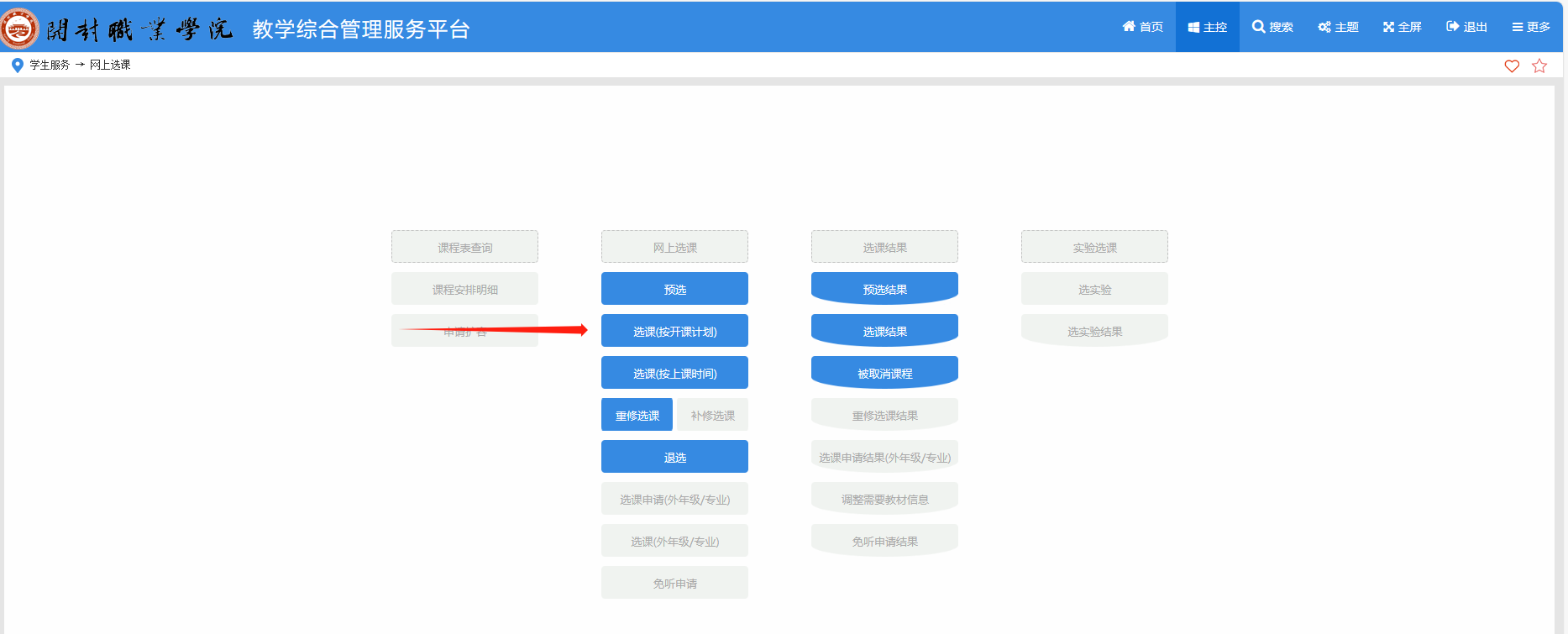Log out using the 退出 icon
This screenshot has width=1568, height=634.
(x=1452, y=27)
